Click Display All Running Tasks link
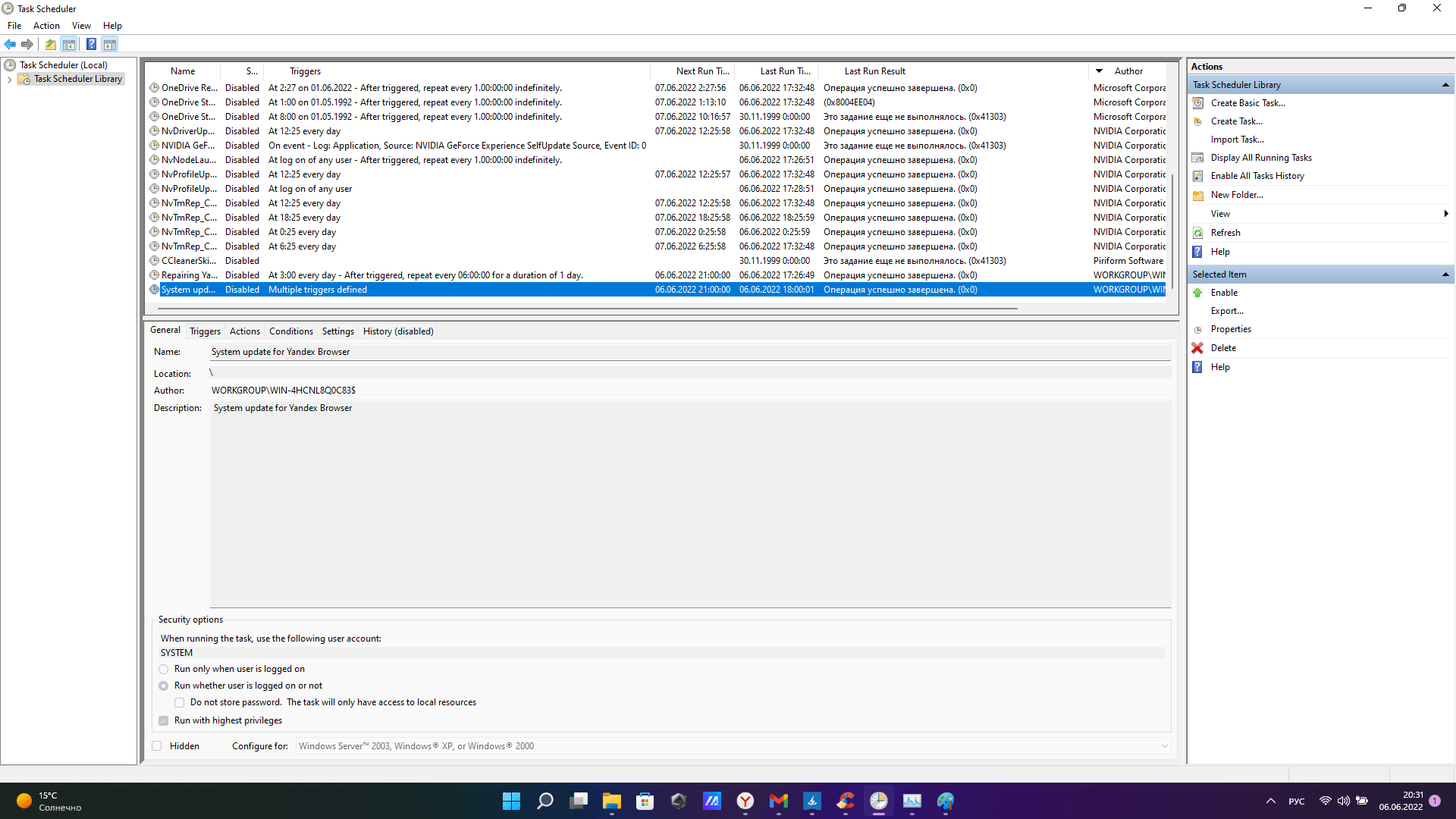1456x819 pixels. point(1261,158)
